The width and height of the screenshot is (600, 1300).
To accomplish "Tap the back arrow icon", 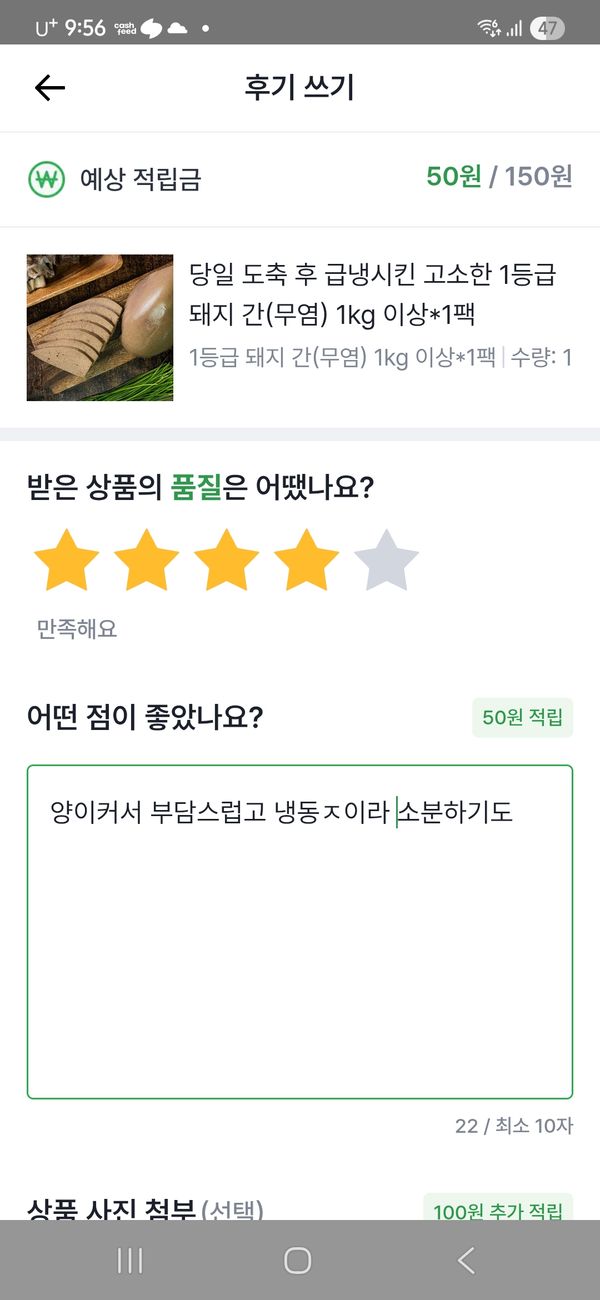I will point(49,88).
